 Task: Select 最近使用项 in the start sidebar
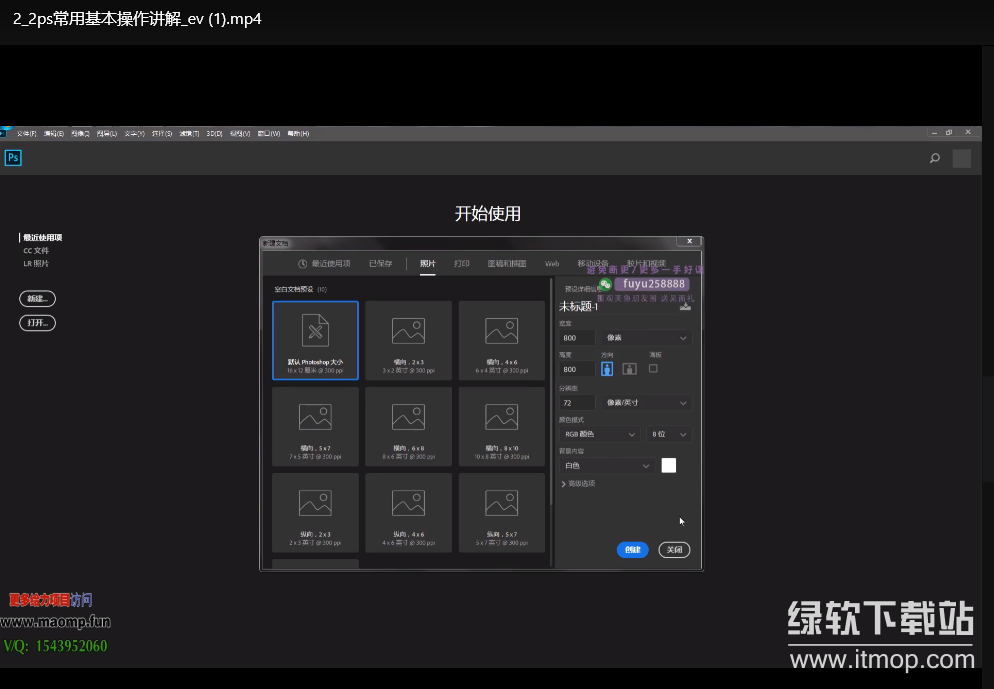42,238
